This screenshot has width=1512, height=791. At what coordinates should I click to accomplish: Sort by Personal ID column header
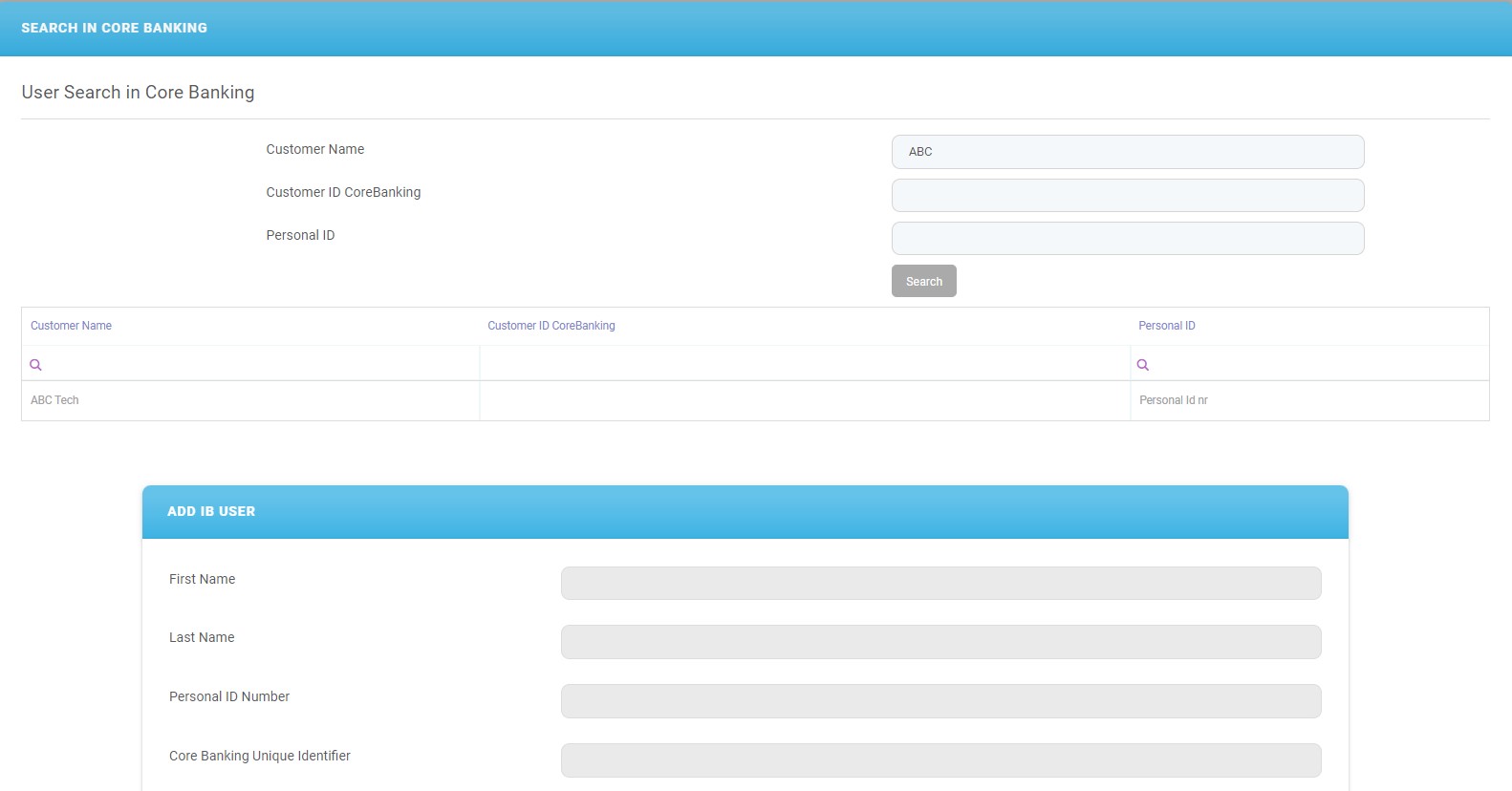click(1166, 326)
